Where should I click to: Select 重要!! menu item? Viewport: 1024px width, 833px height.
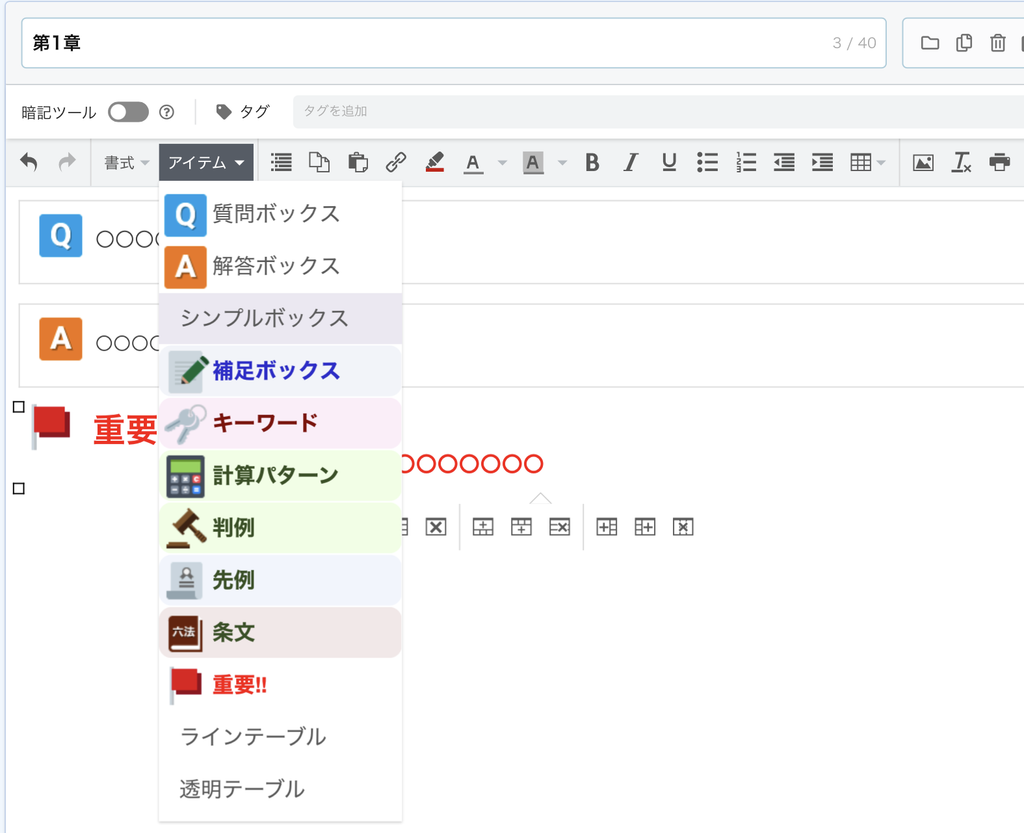coord(280,684)
